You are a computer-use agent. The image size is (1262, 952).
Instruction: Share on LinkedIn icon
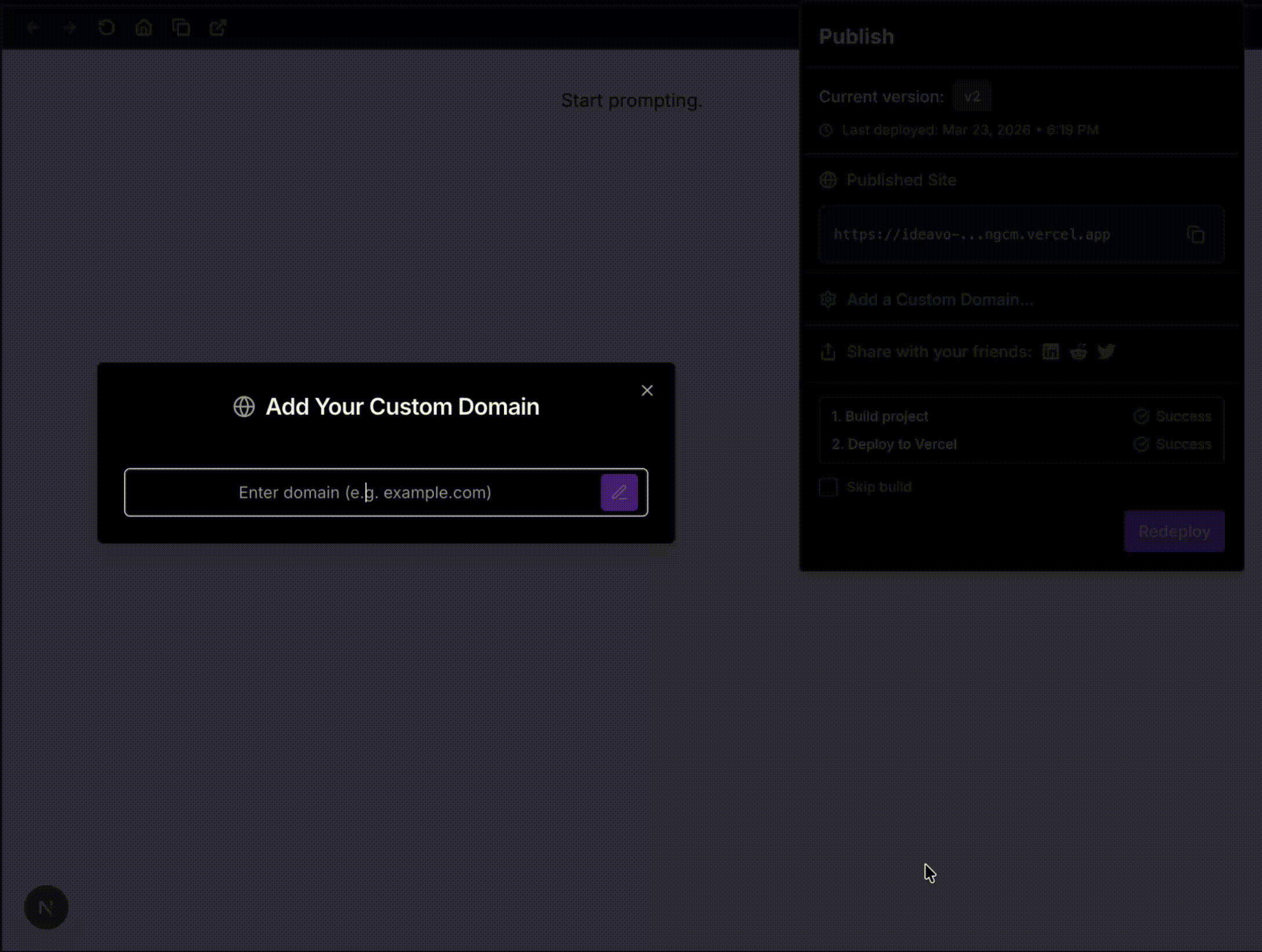click(x=1050, y=352)
